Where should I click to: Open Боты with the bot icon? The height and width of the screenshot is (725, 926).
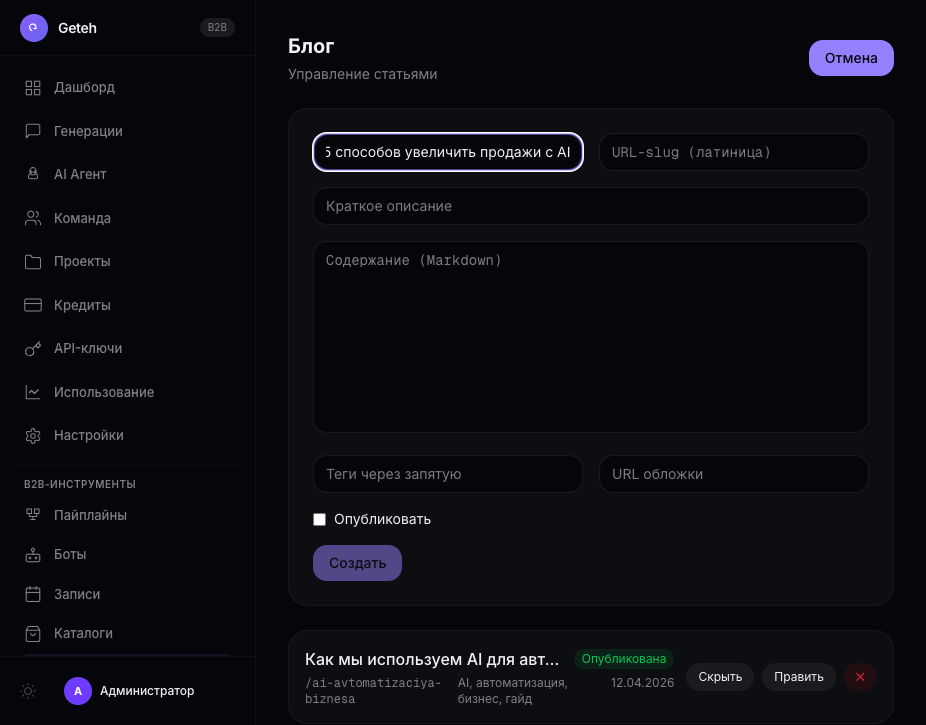(x=31, y=554)
